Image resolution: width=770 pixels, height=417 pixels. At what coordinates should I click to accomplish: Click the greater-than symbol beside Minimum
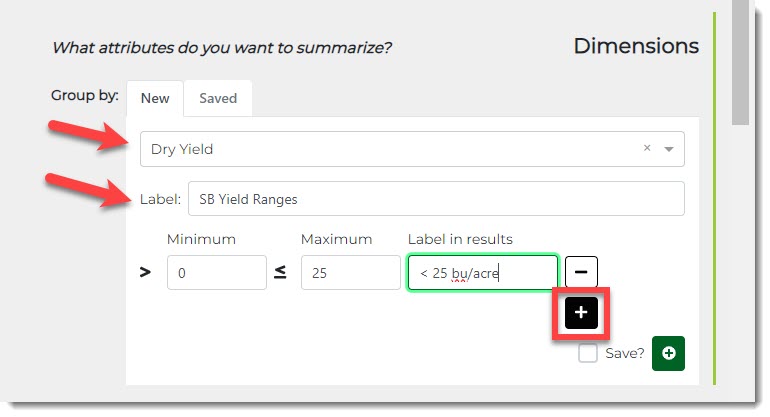click(x=145, y=272)
